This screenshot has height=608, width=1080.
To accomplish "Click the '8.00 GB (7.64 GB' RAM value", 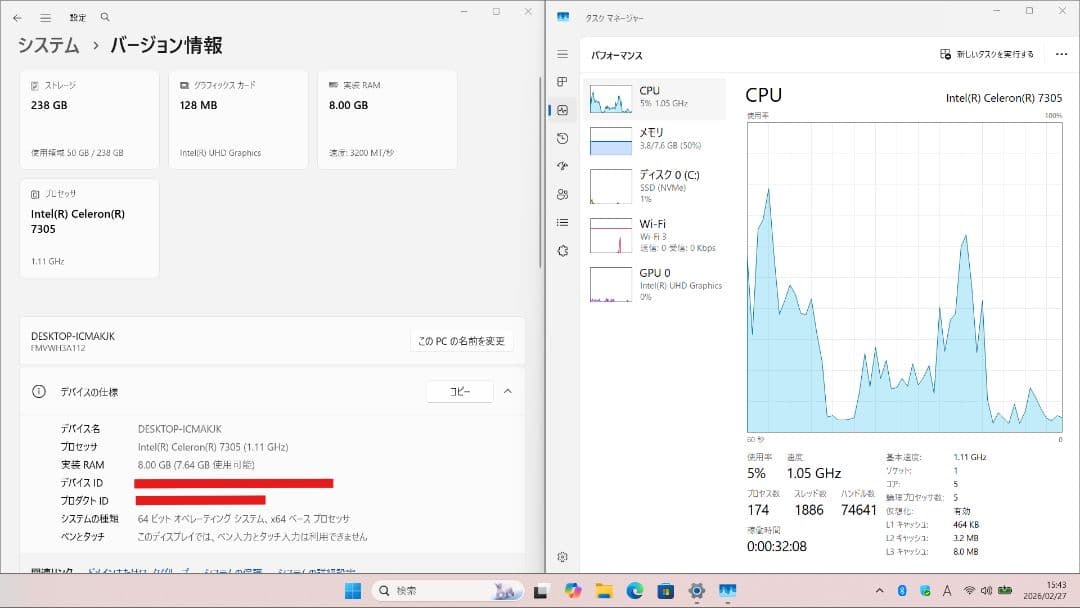I will tap(196, 465).
